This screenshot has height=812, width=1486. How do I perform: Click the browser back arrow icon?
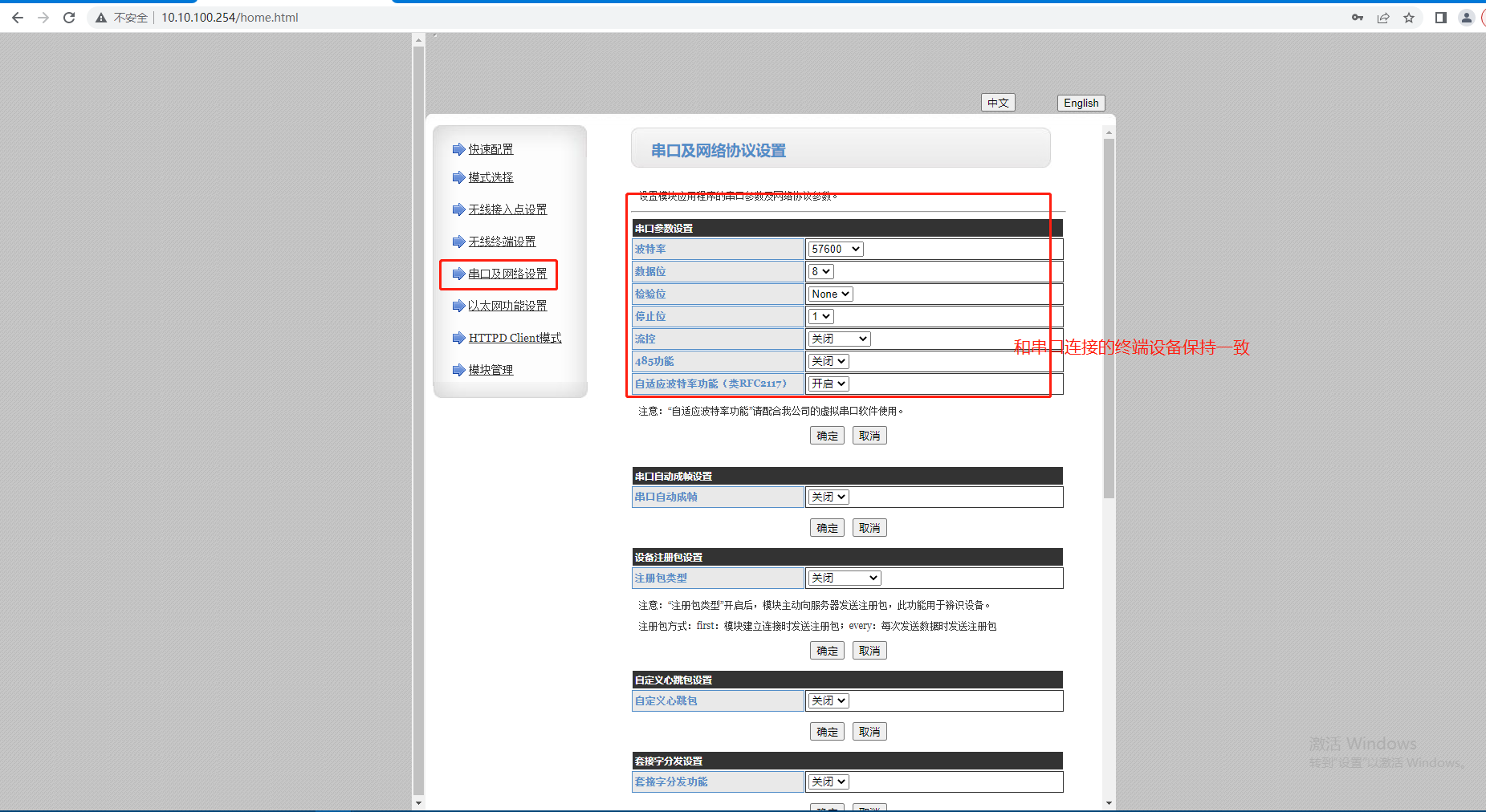coord(18,18)
